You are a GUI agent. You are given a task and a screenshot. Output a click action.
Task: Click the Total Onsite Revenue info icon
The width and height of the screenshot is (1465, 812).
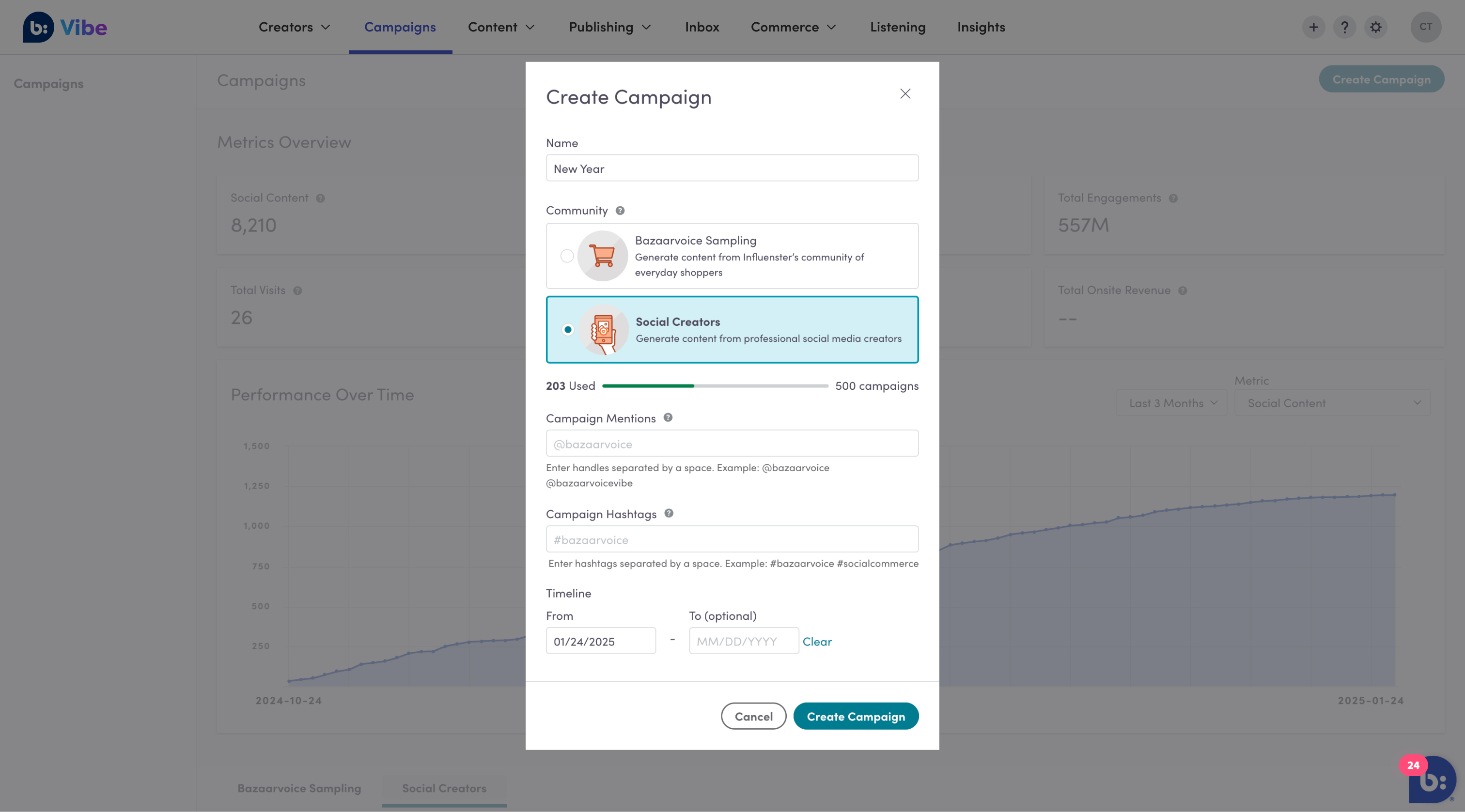point(1183,291)
